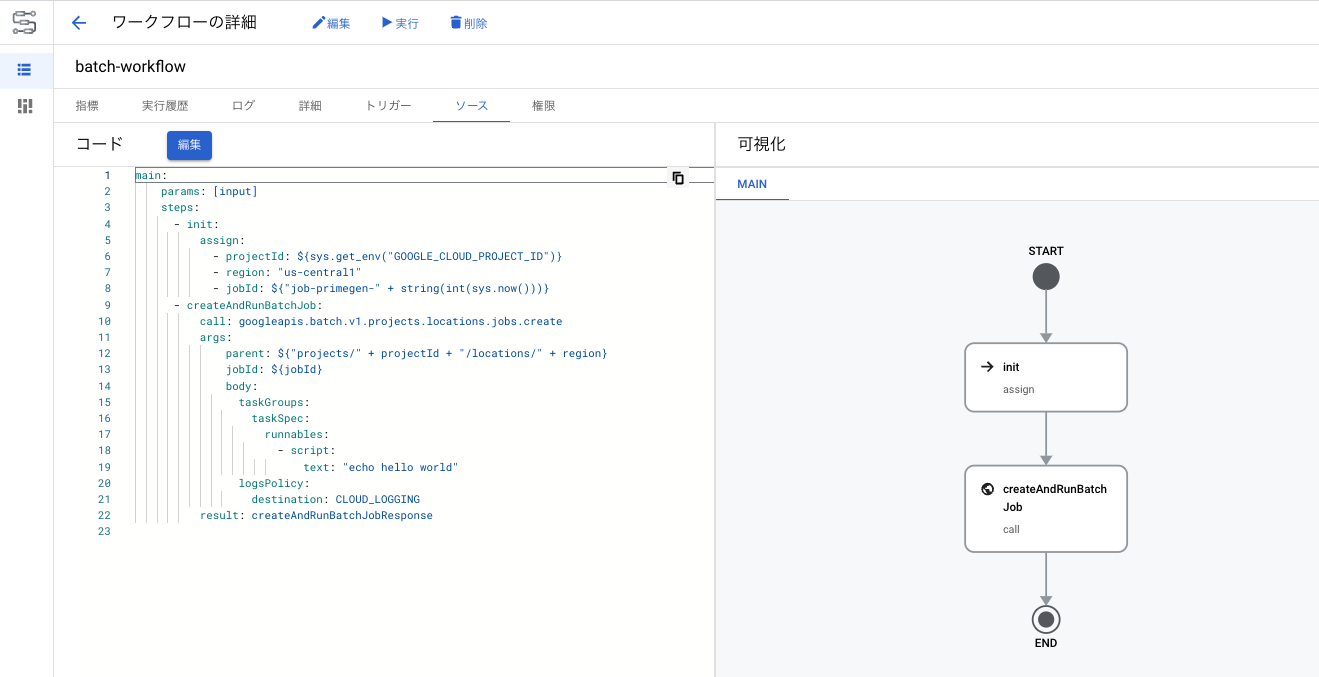Click the init step node
Screen dimensions: 1319x677
[x=1045, y=377]
